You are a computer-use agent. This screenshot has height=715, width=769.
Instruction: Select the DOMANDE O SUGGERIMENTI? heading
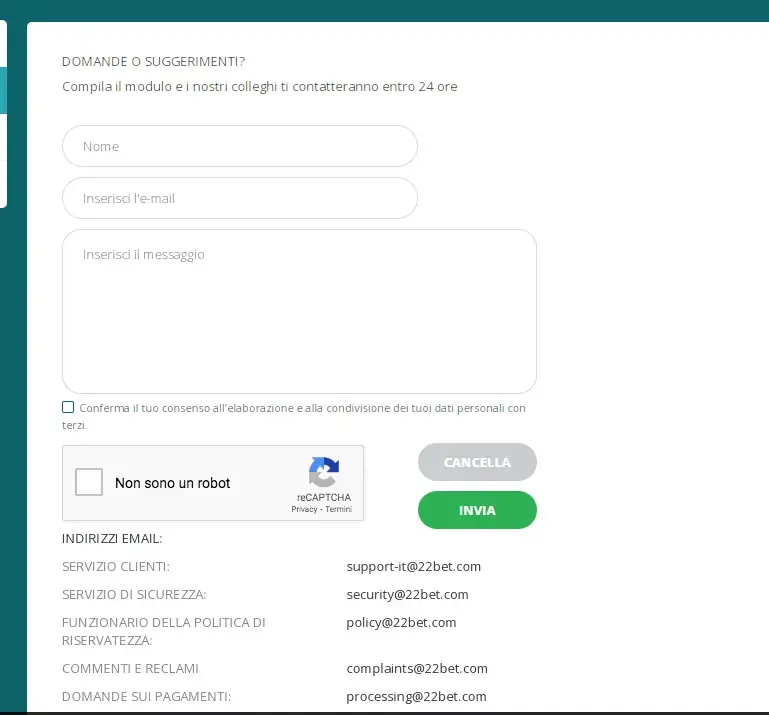click(154, 61)
